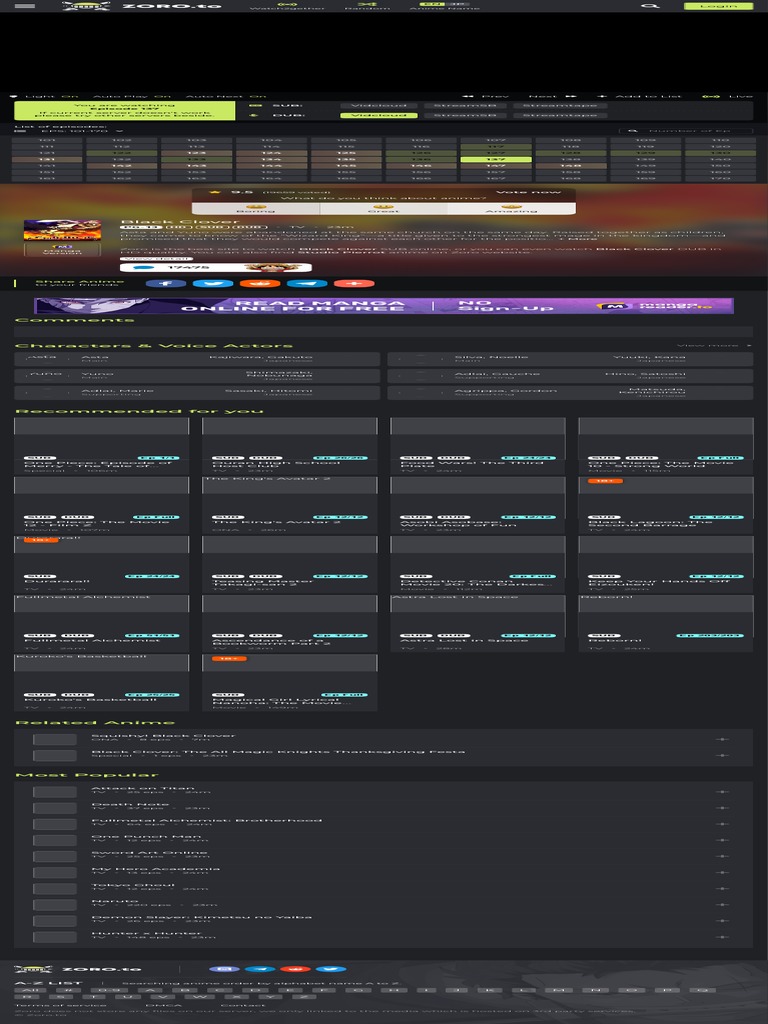Open the Random anime link
This screenshot has width=768, height=1024.
[367, 6]
